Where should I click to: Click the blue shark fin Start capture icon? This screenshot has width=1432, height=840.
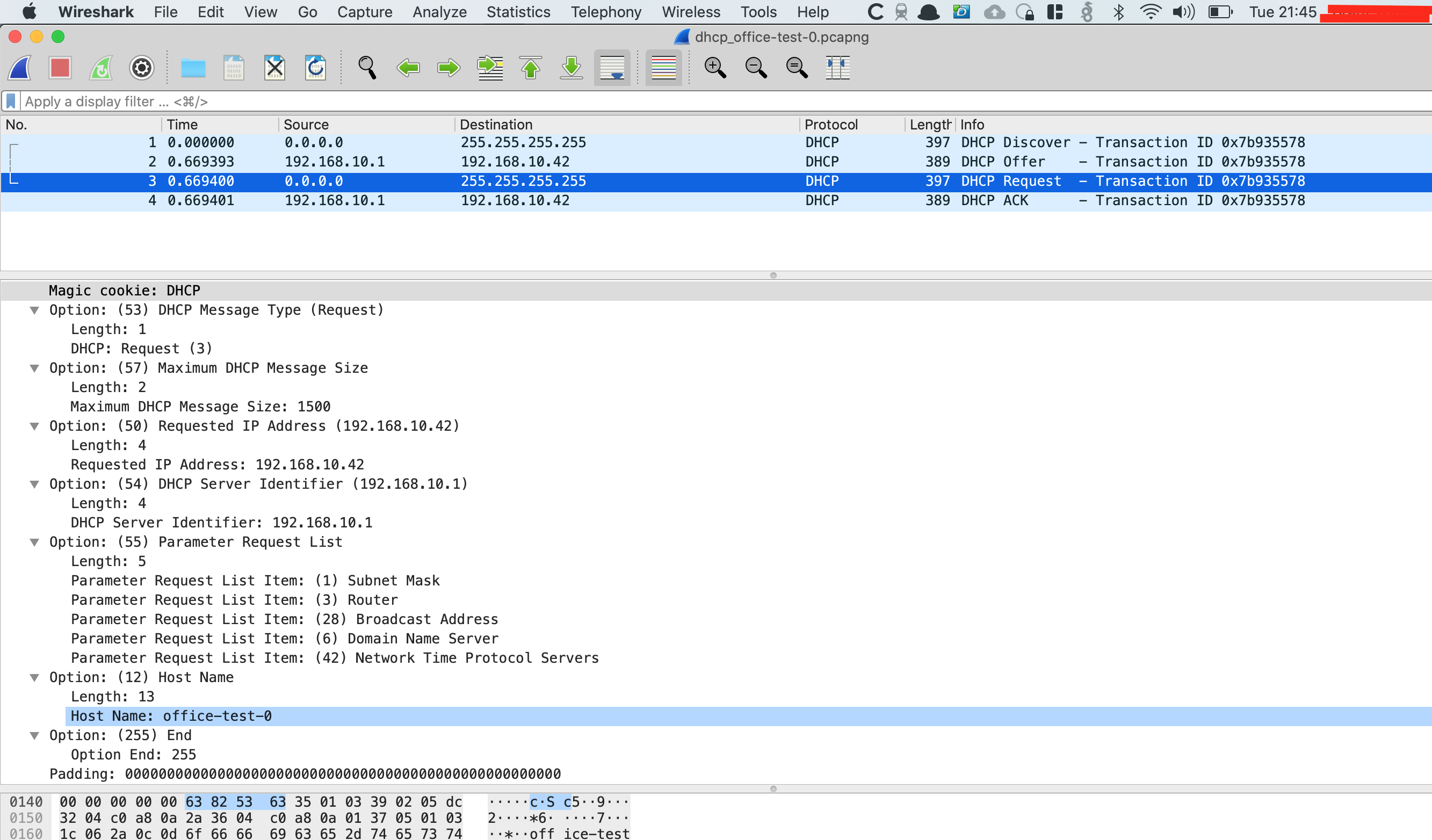[20, 68]
